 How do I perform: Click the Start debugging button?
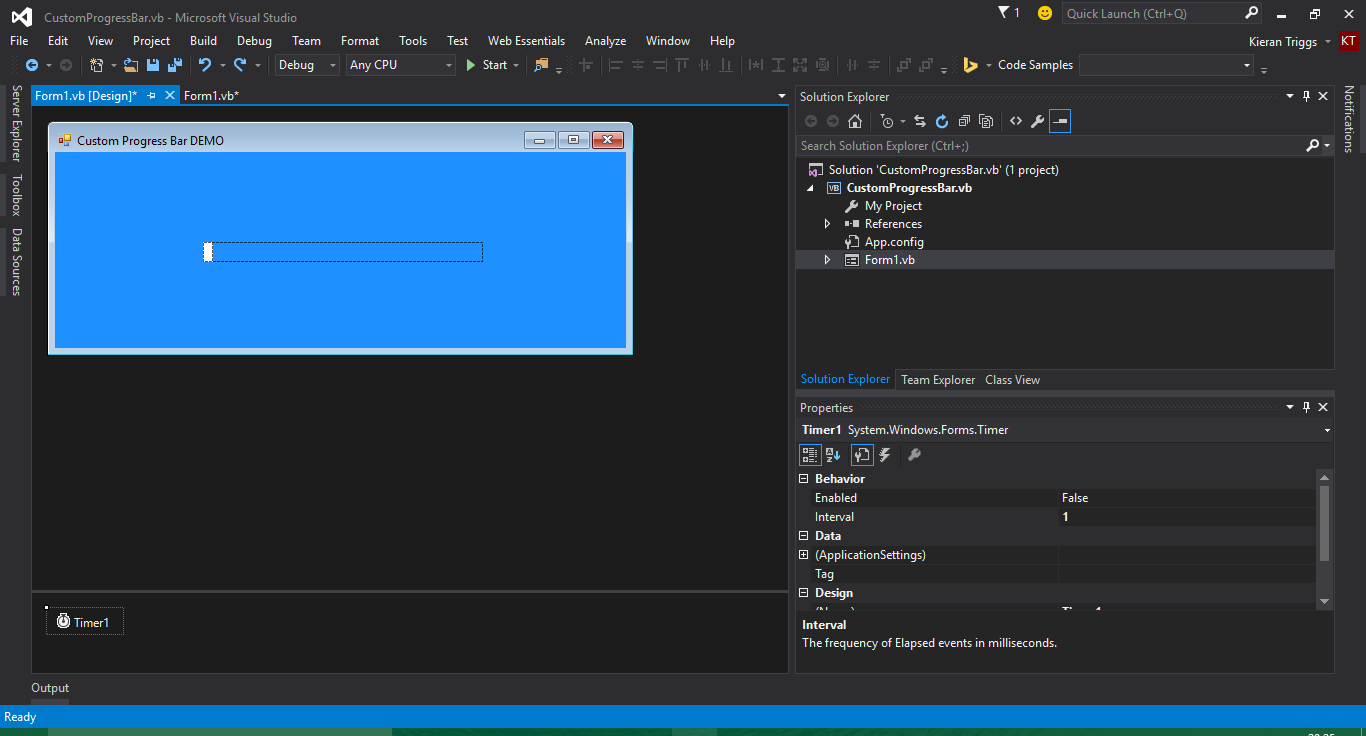(487, 65)
